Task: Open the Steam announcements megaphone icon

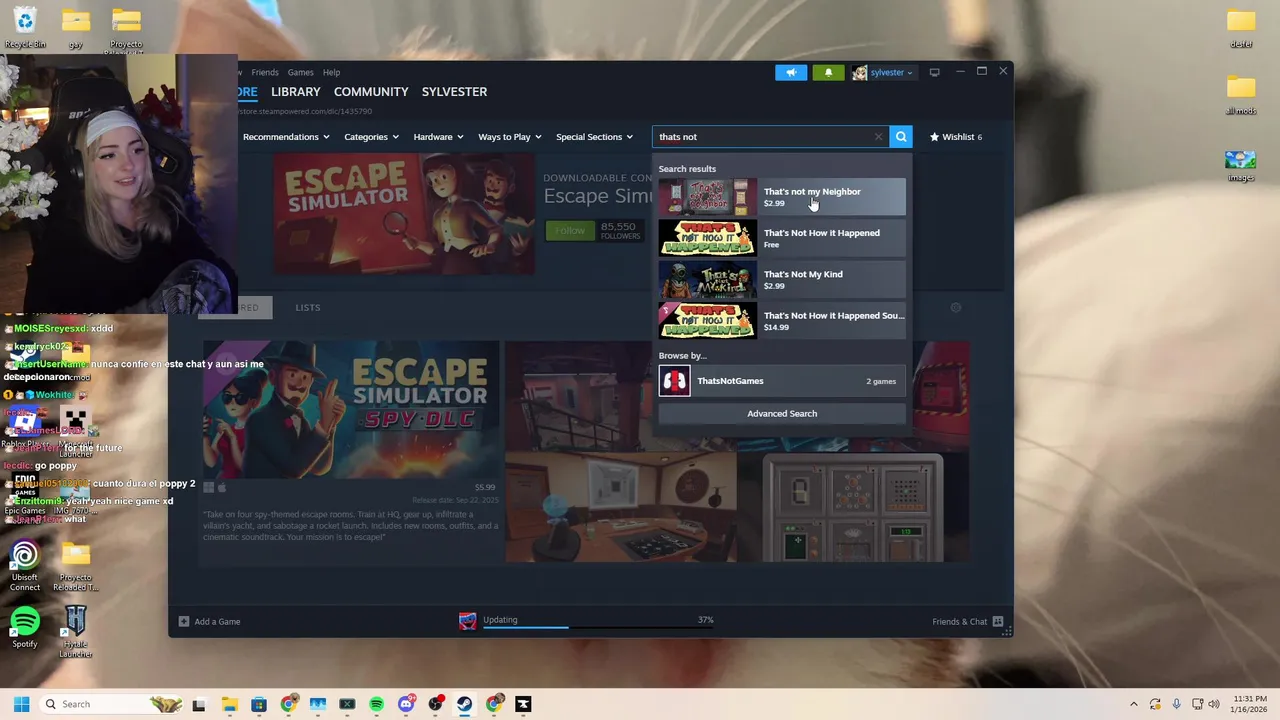Action: click(790, 72)
